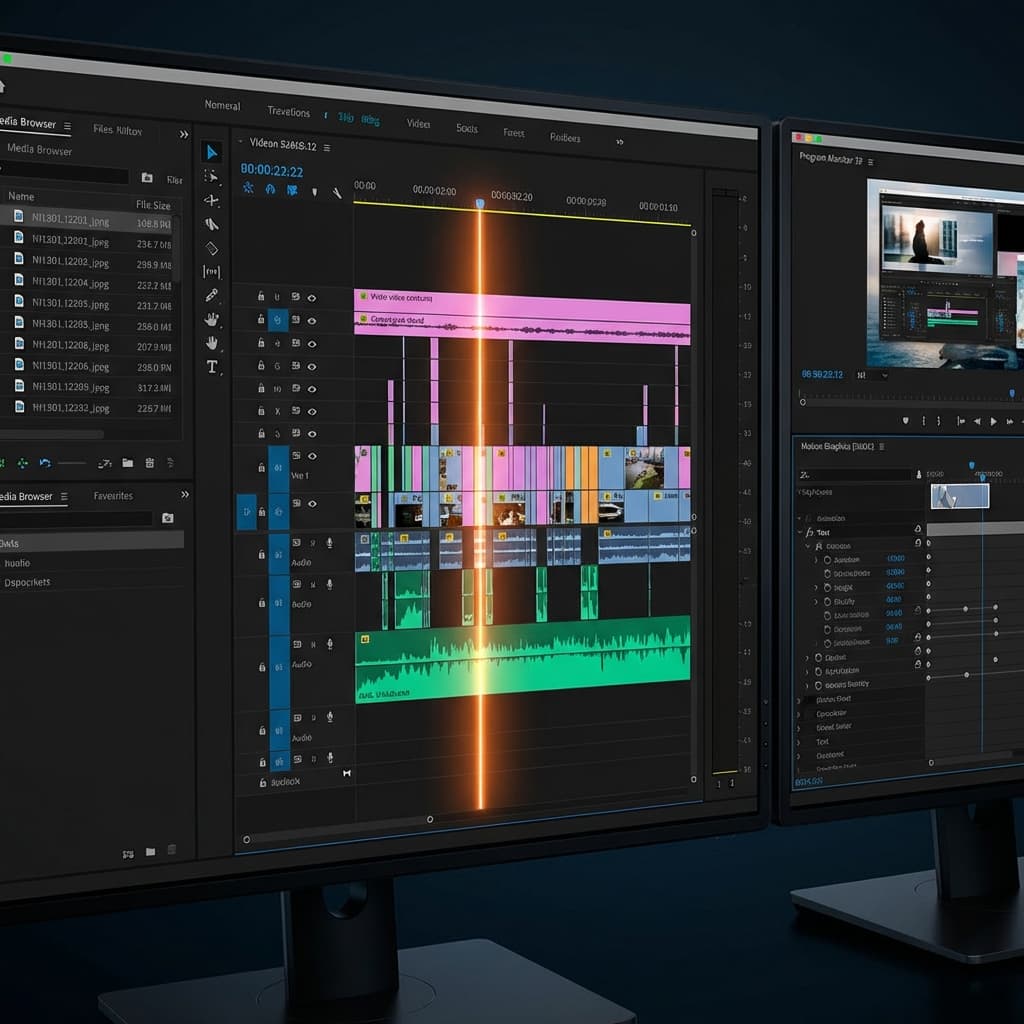The image size is (1024, 1024).
Task: Select the Track Select Forward tool
Action: click(x=212, y=176)
